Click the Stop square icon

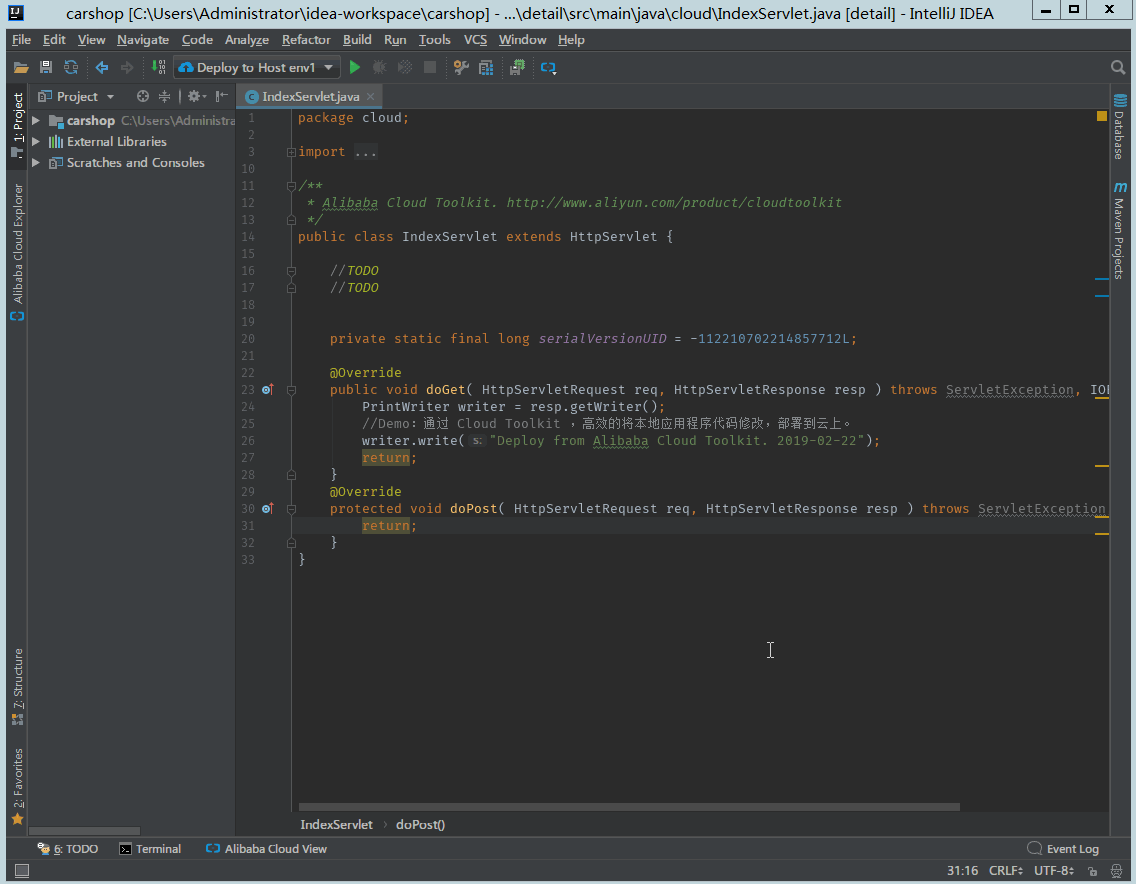430,67
